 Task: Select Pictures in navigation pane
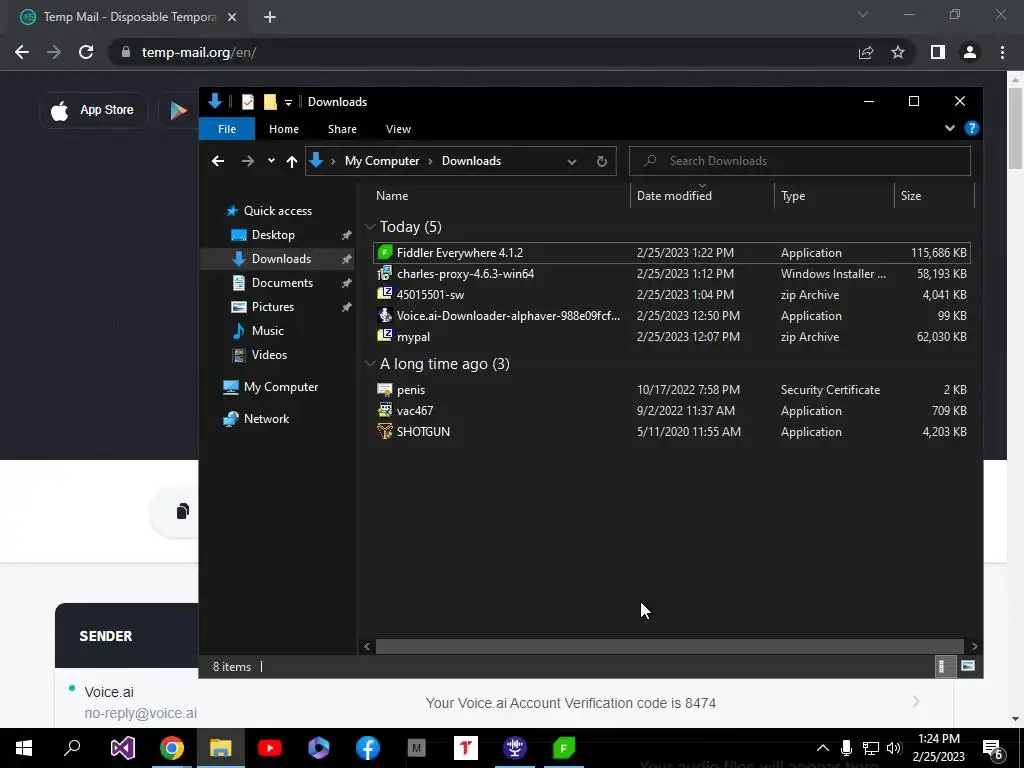272,307
